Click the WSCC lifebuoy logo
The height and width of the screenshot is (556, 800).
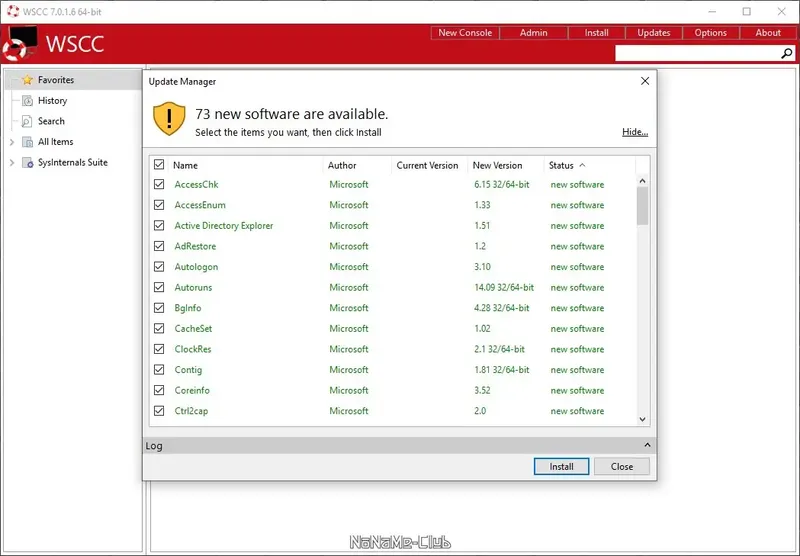point(19,44)
